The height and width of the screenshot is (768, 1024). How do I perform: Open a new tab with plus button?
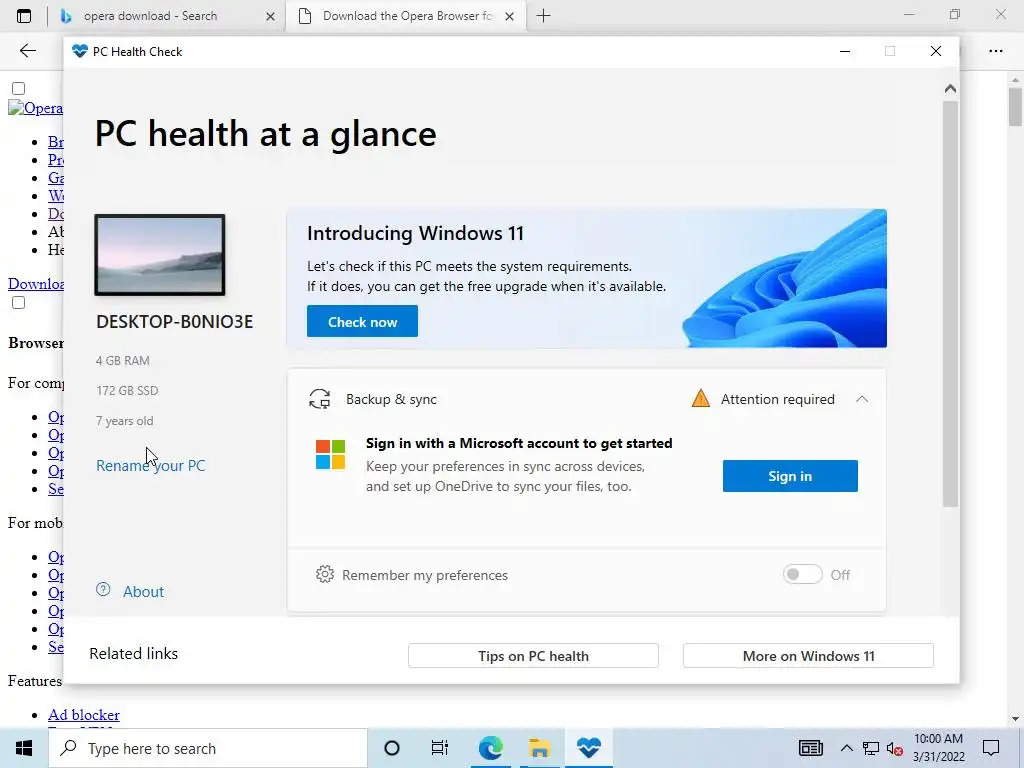[543, 16]
